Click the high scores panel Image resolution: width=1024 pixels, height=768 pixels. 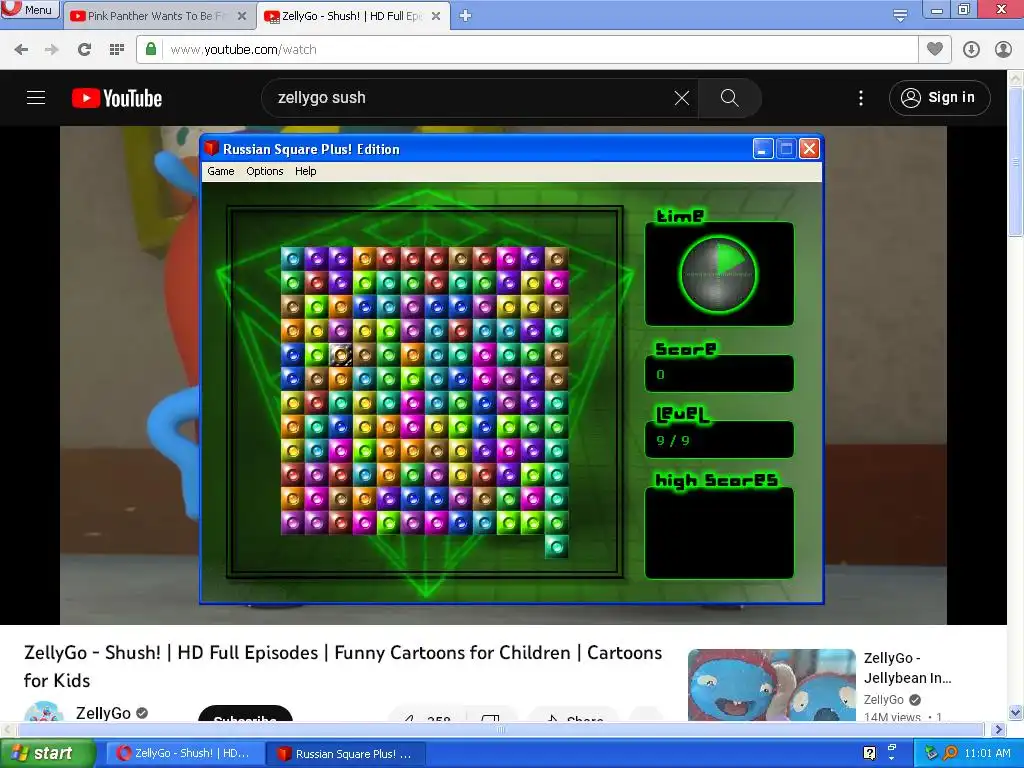719,533
